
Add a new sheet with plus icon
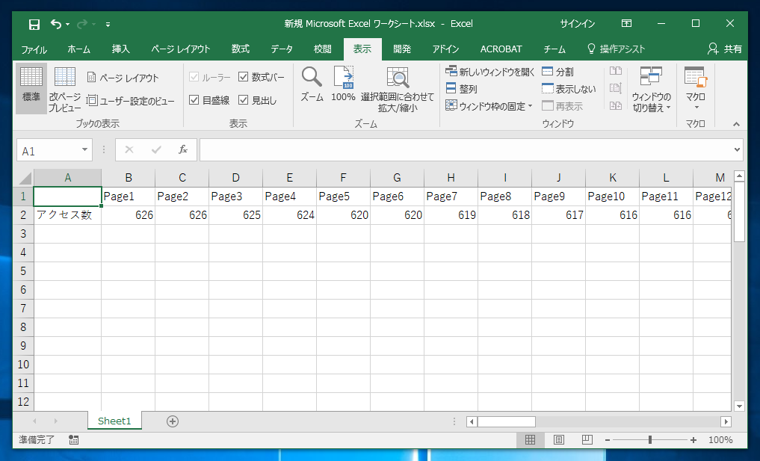tap(172, 421)
